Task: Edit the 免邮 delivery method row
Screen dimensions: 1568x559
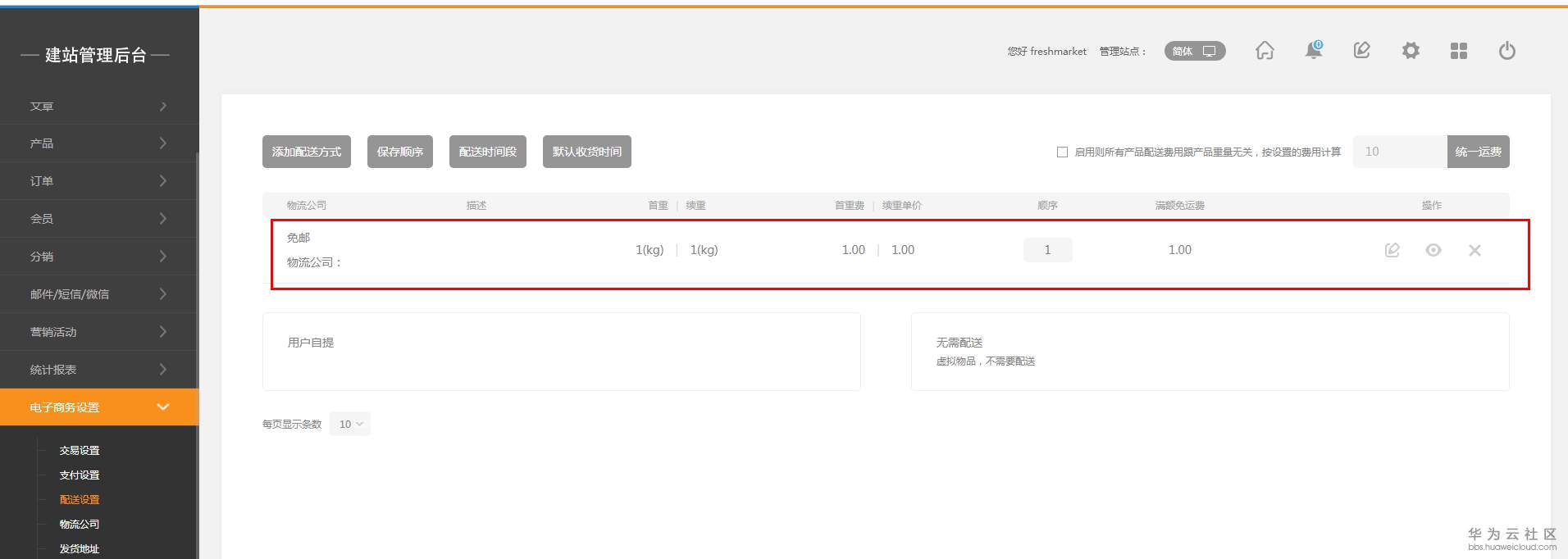Action: point(1393,250)
